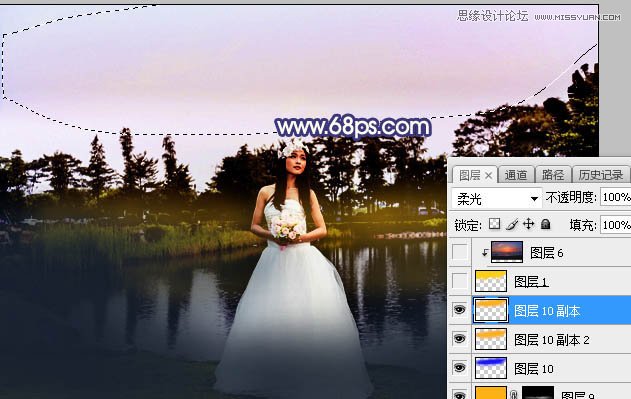
Task: Click the lock all padlock icon
Action: [x=545, y=224]
